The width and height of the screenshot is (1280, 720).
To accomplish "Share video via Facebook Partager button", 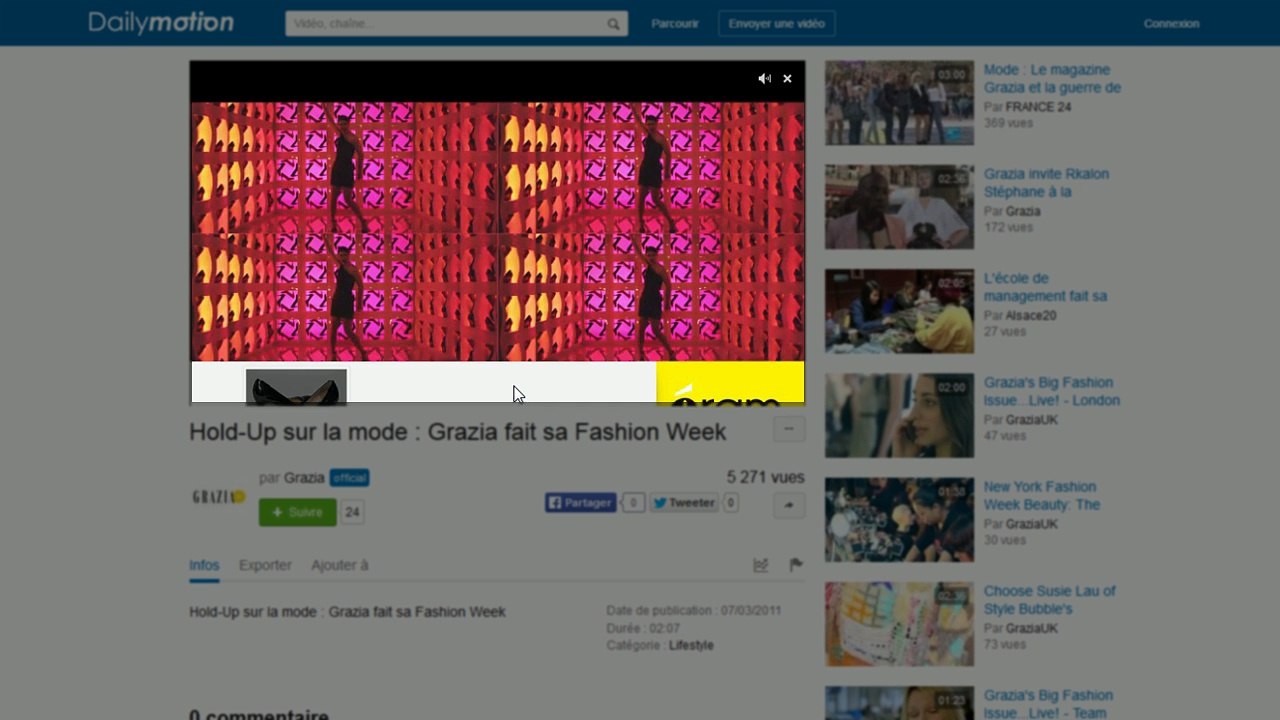I will 580,503.
